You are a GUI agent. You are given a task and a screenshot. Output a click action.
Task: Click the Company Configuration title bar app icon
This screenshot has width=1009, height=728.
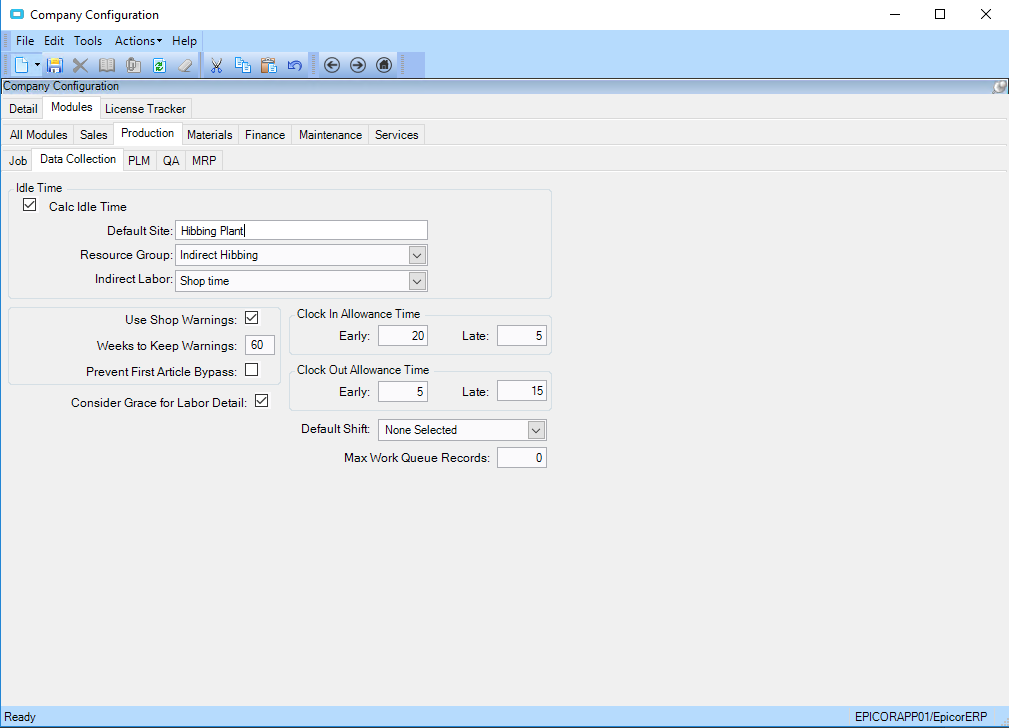click(17, 14)
